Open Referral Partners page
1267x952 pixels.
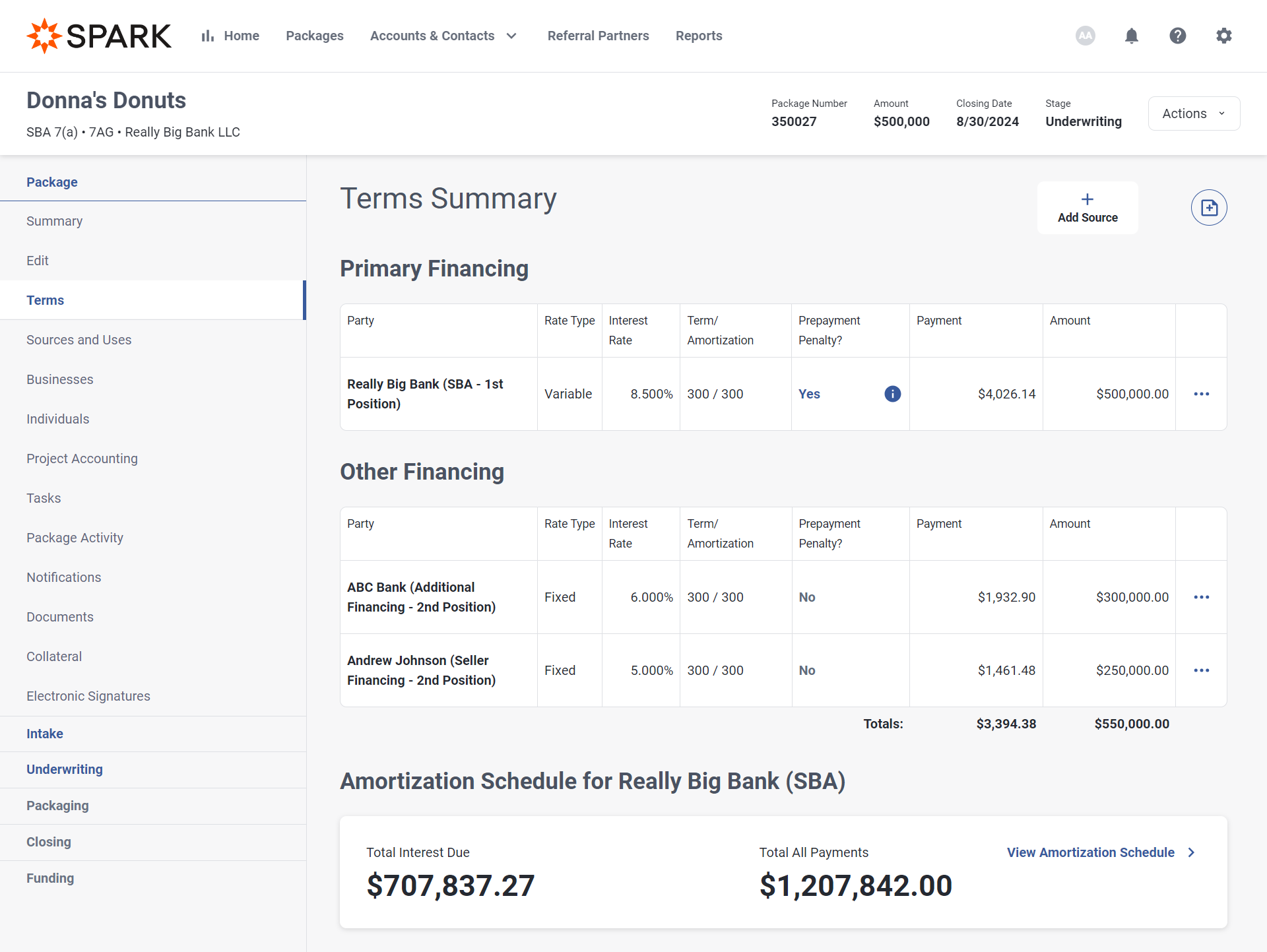(598, 36)
